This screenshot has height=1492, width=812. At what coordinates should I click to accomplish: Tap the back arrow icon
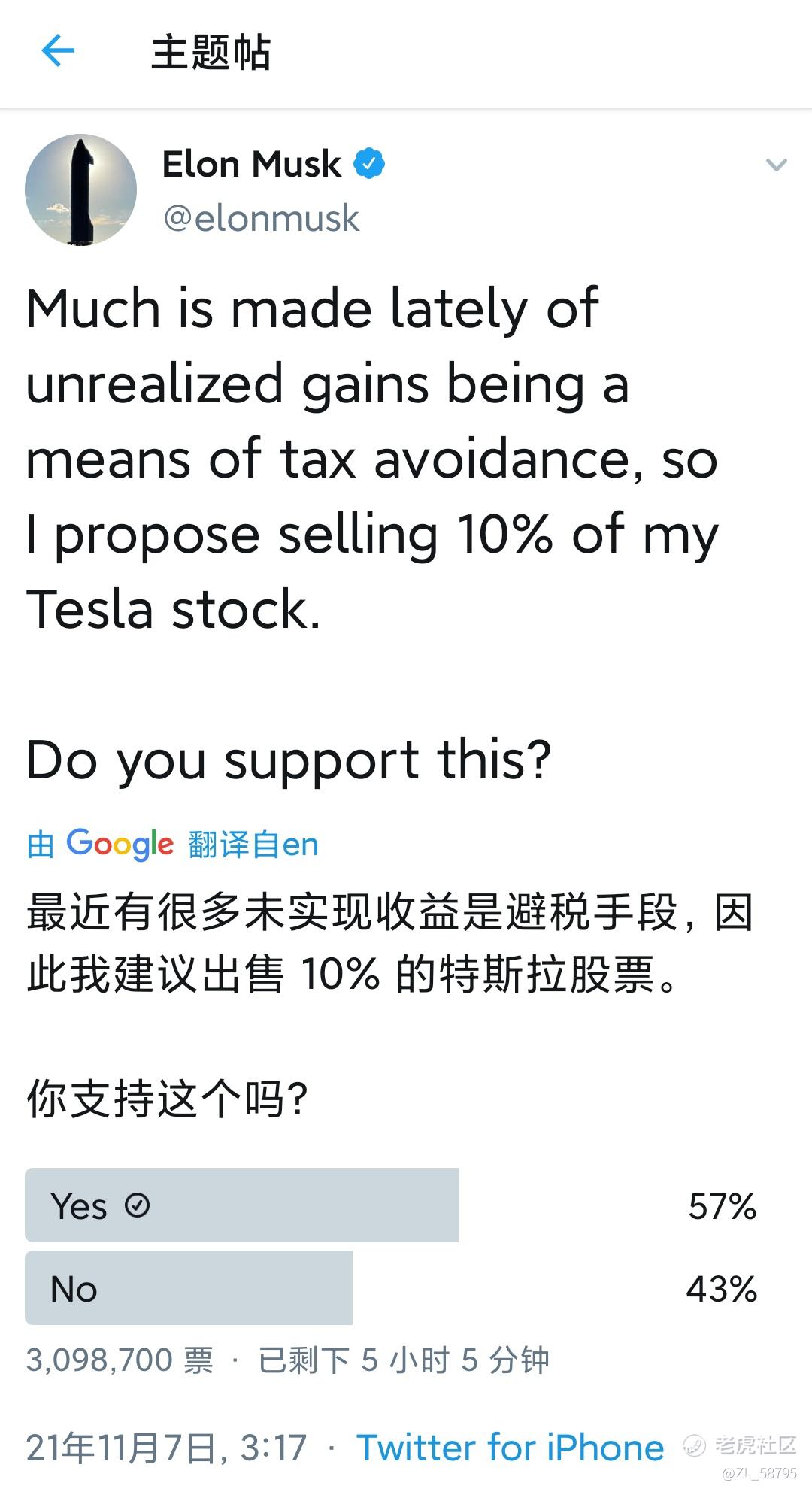coord(58,52)
